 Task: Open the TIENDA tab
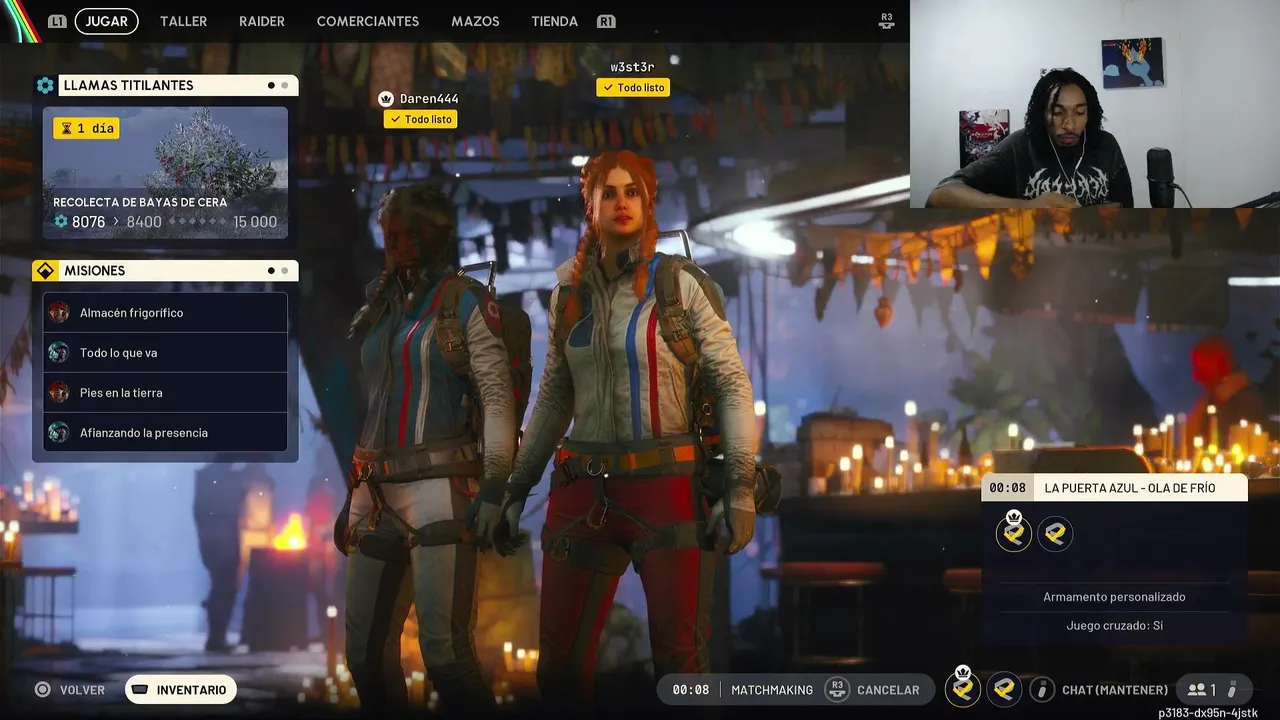[555, 21]
